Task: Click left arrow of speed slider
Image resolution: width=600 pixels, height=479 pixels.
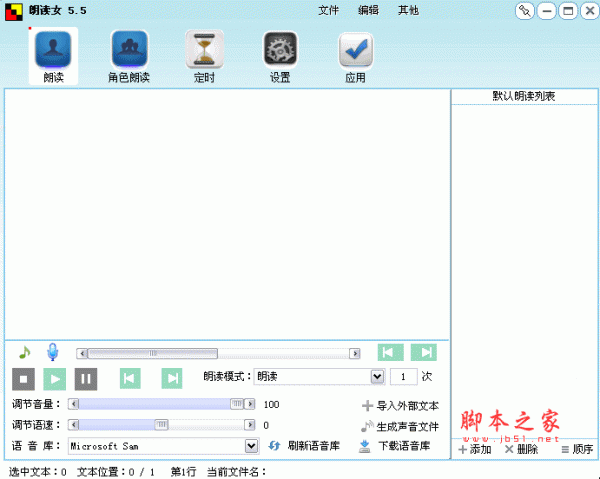Action: (73, 425)
